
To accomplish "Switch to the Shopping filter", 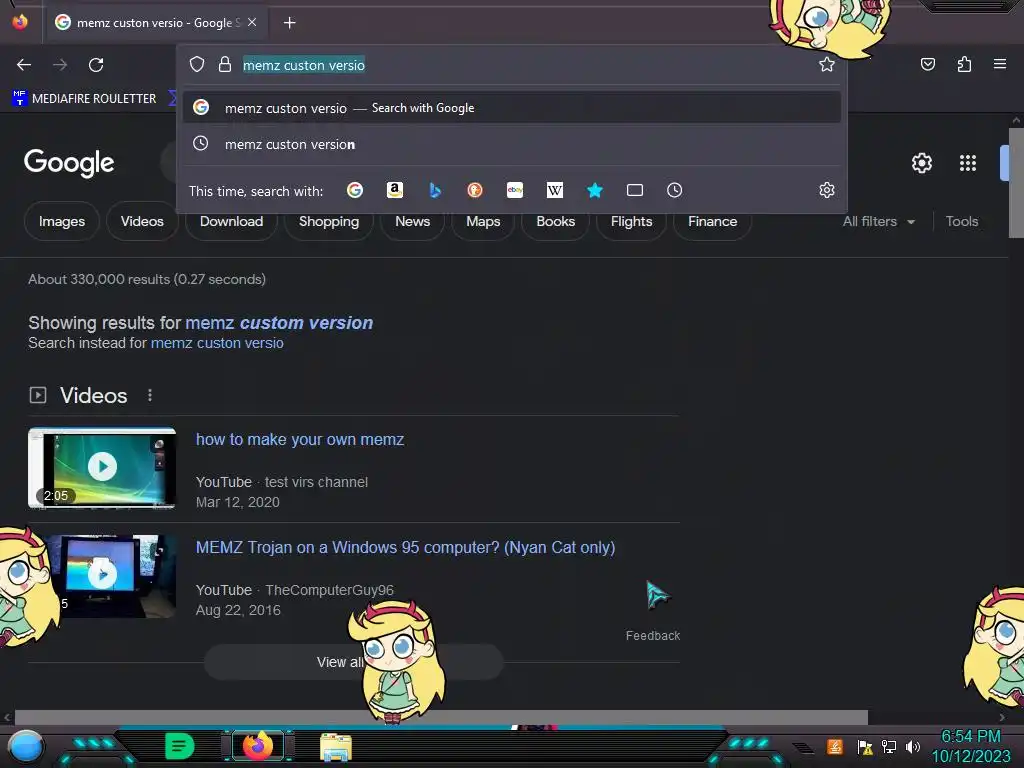I will tap(328, 221).
